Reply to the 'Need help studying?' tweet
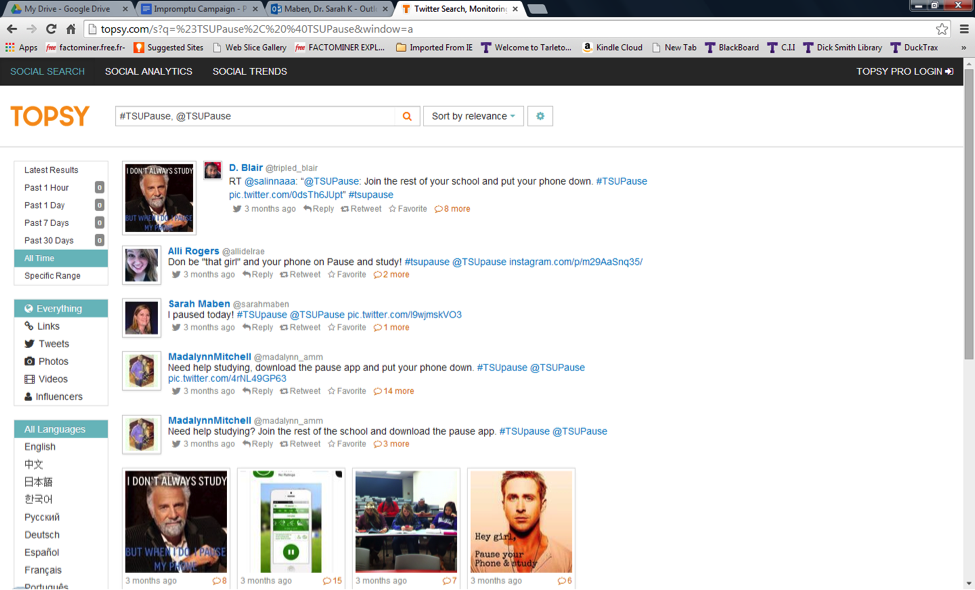The height and width of the screenshot is (590, 975). [257, 444]
